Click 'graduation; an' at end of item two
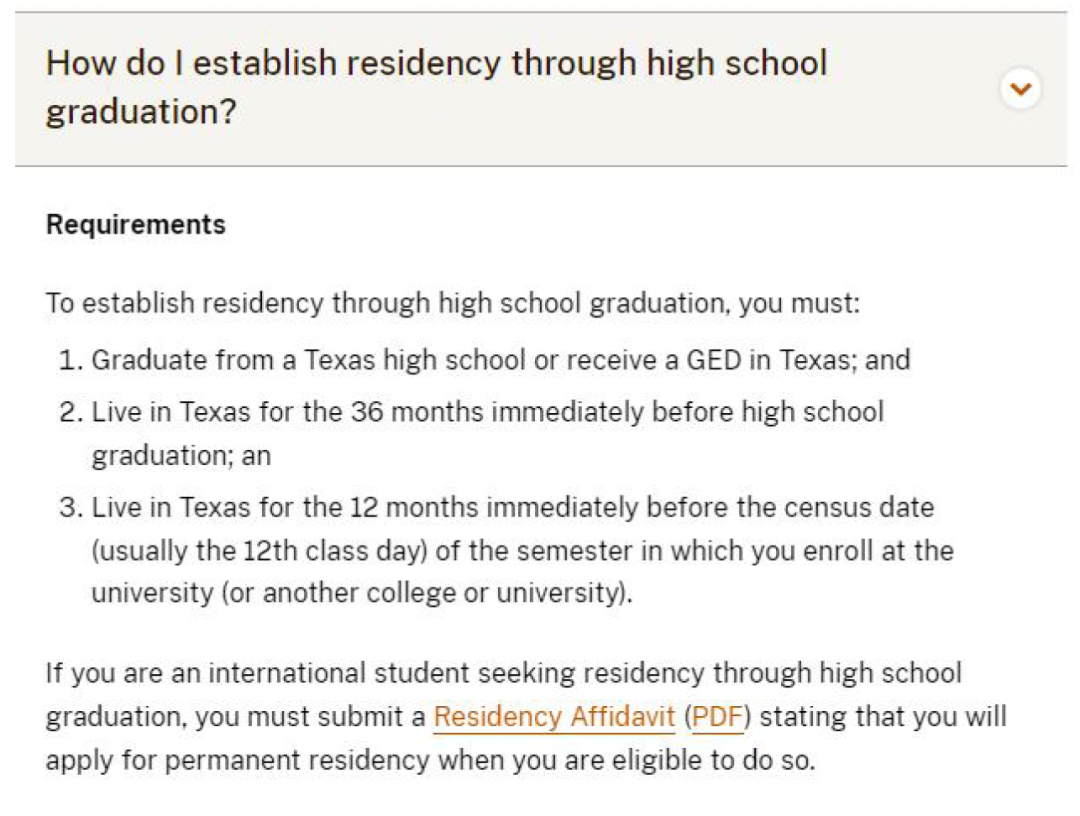Viewport: 1080px width, 816px height. (x=181, y=456)
